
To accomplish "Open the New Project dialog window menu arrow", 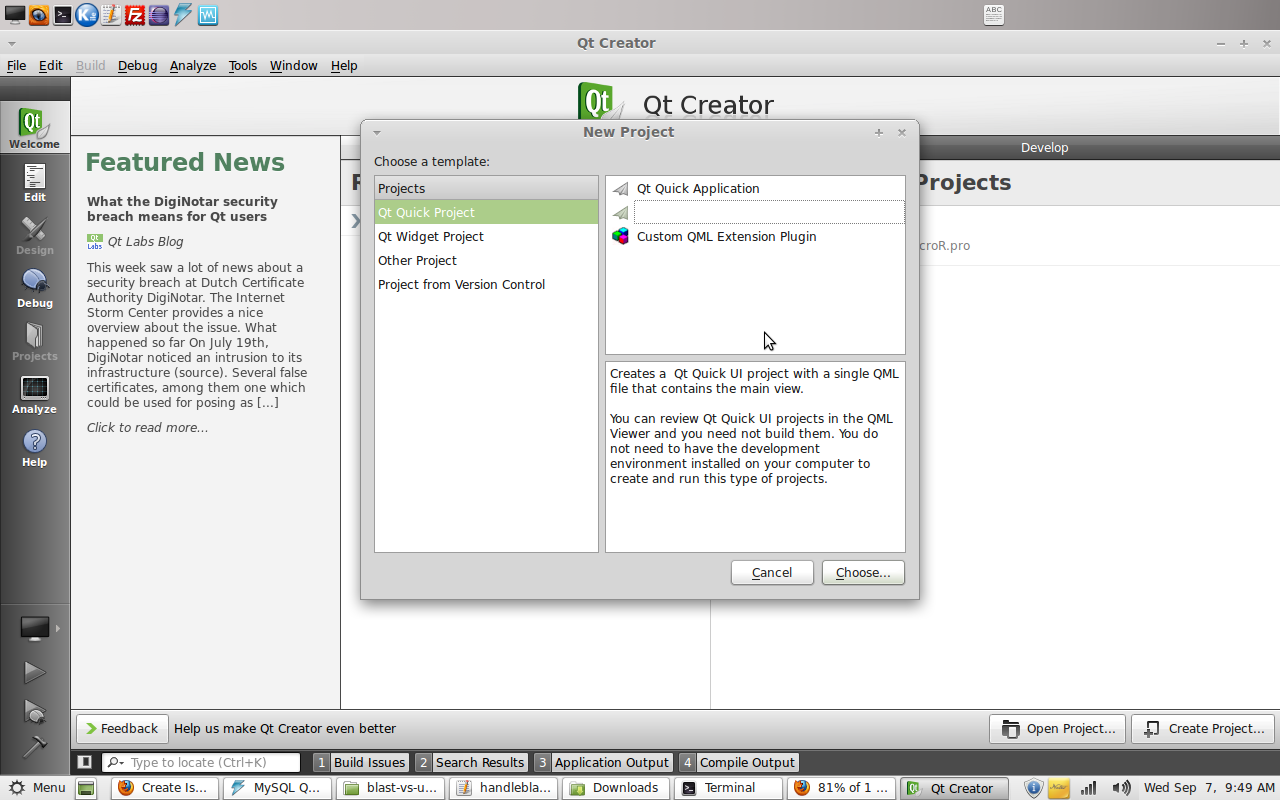I will (377, 132).
